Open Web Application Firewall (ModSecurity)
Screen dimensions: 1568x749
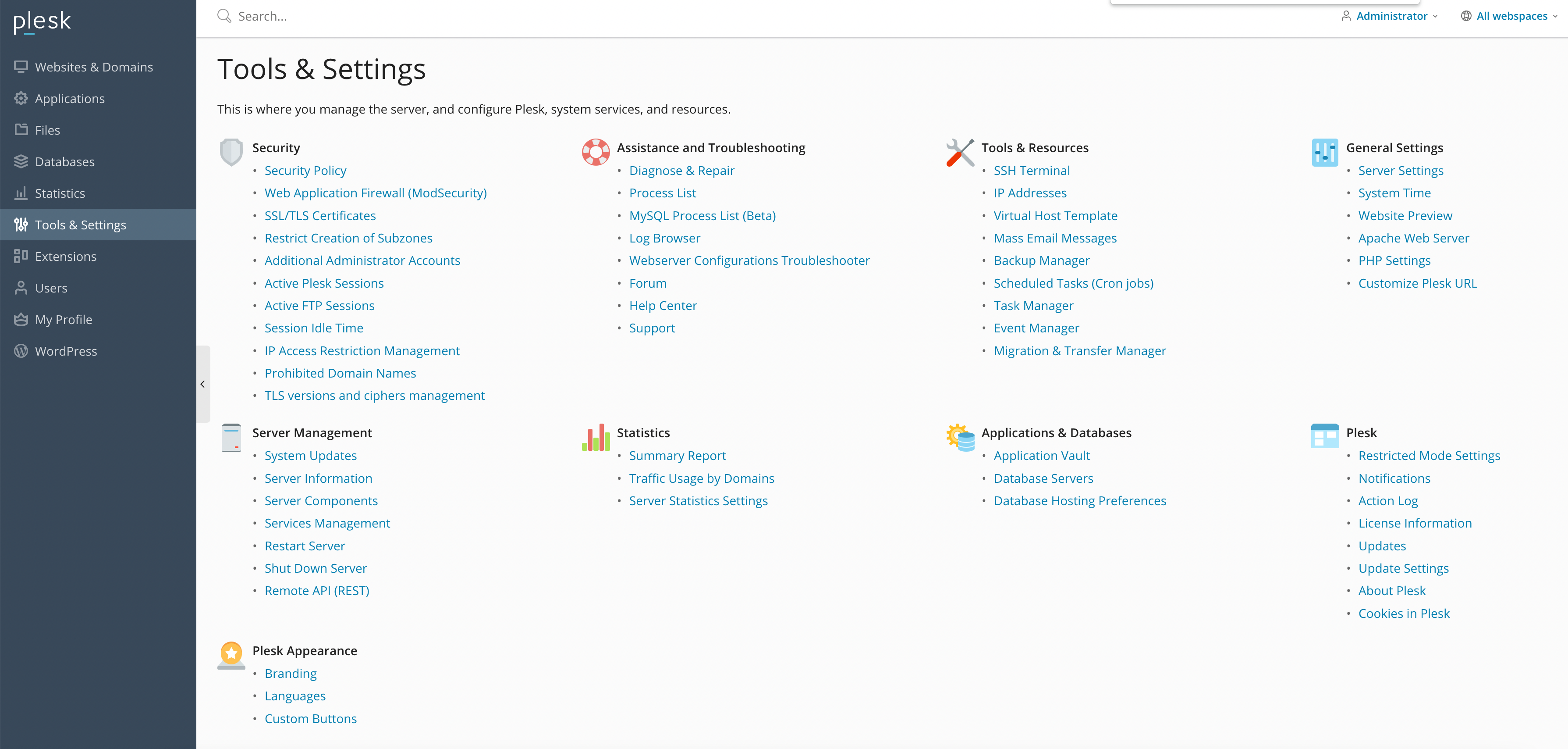click(x=376, y=193)
